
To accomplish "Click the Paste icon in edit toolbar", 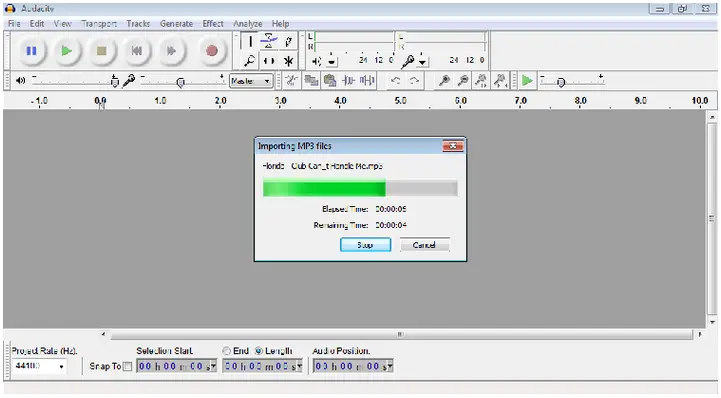I will tap(330, 81).
